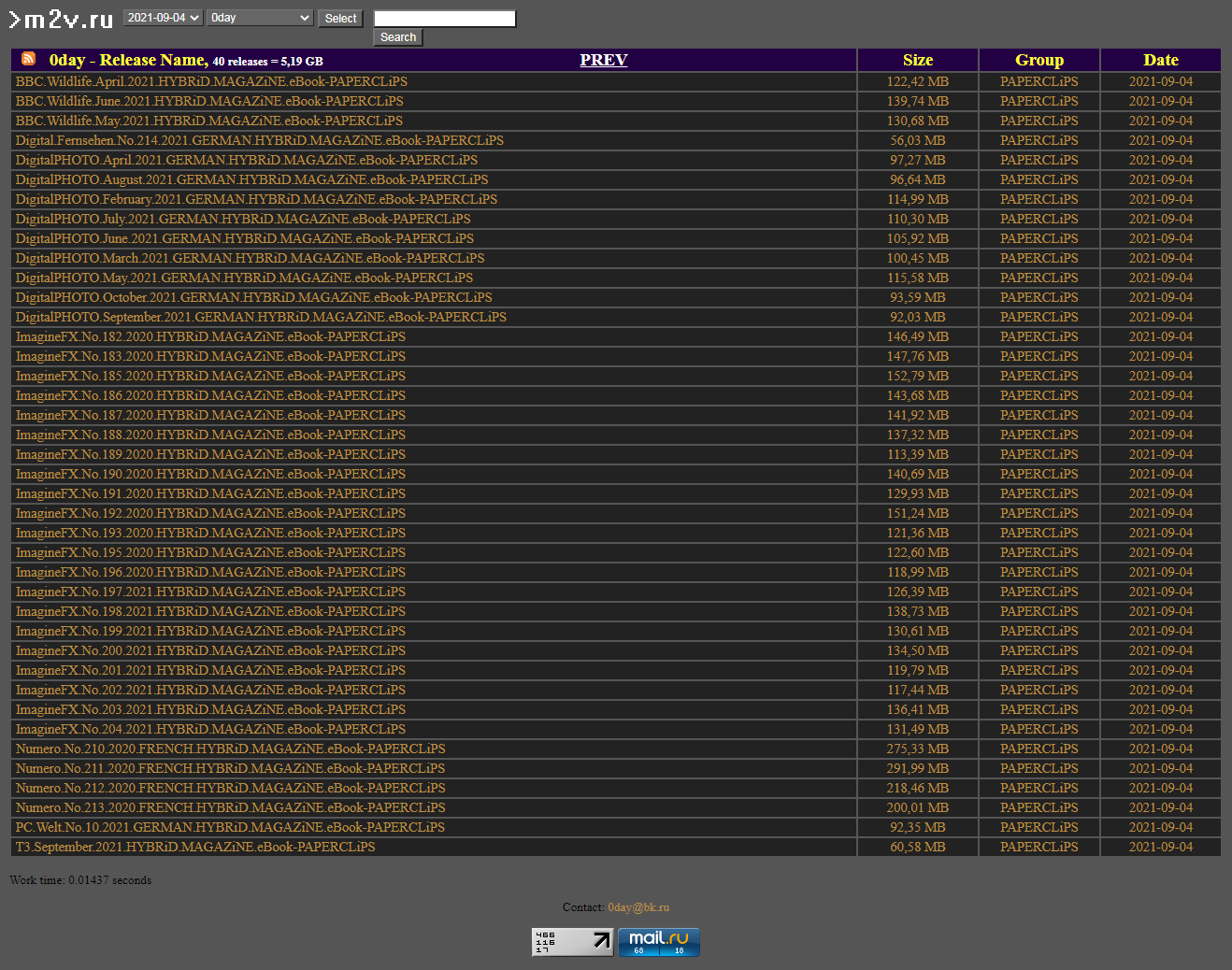Click the Select button
The width and height of the screenshot is (1232, 970).
[x=340, y=18]
